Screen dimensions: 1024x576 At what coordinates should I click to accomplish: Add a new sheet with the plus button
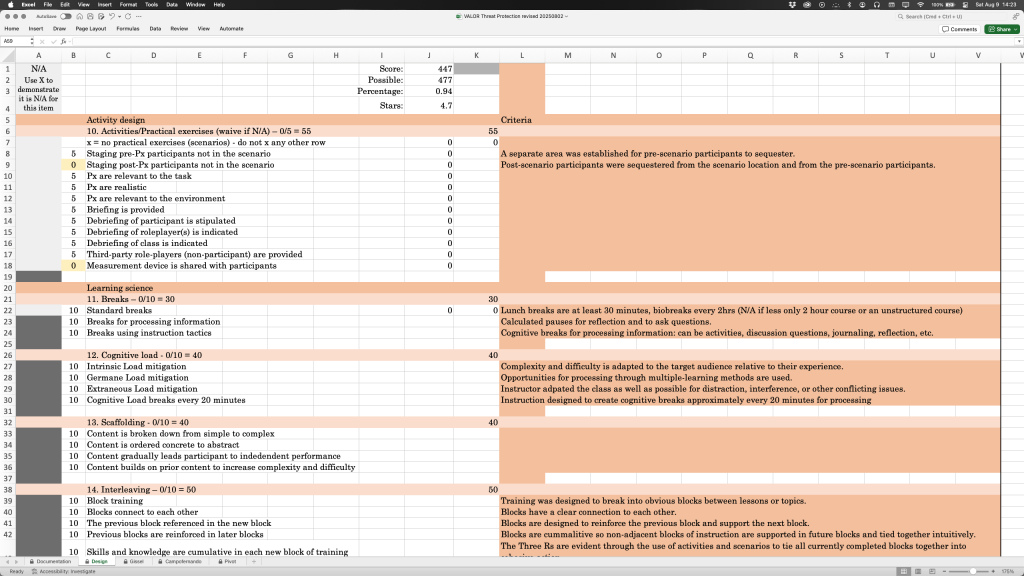pyautogui.click(x=254, y=562)
